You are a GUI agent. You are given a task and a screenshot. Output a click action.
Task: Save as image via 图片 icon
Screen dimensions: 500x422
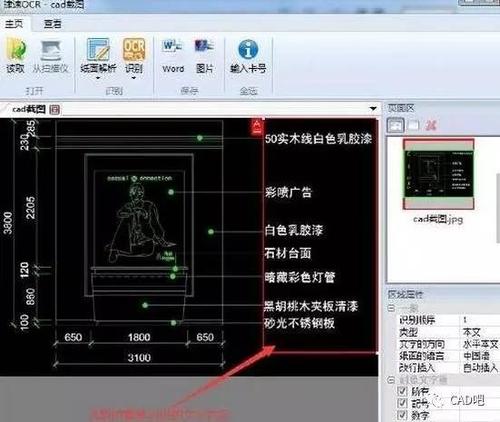(x=204, y=55)
